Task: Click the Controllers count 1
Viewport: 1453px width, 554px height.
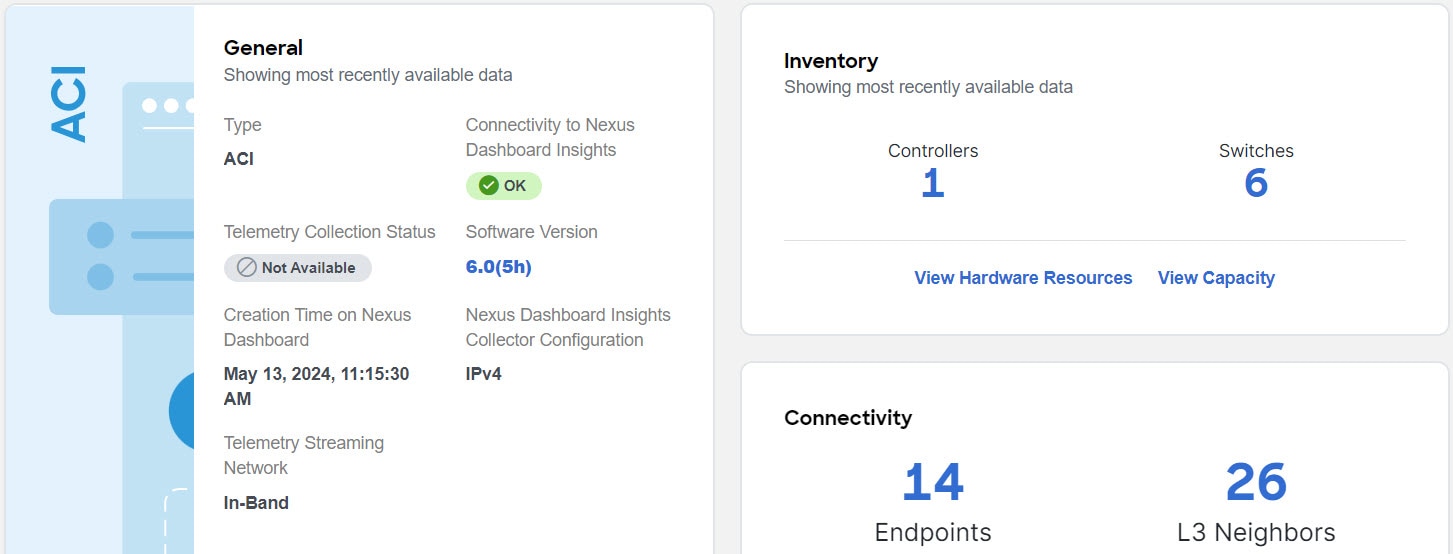Action: (932, 184)
